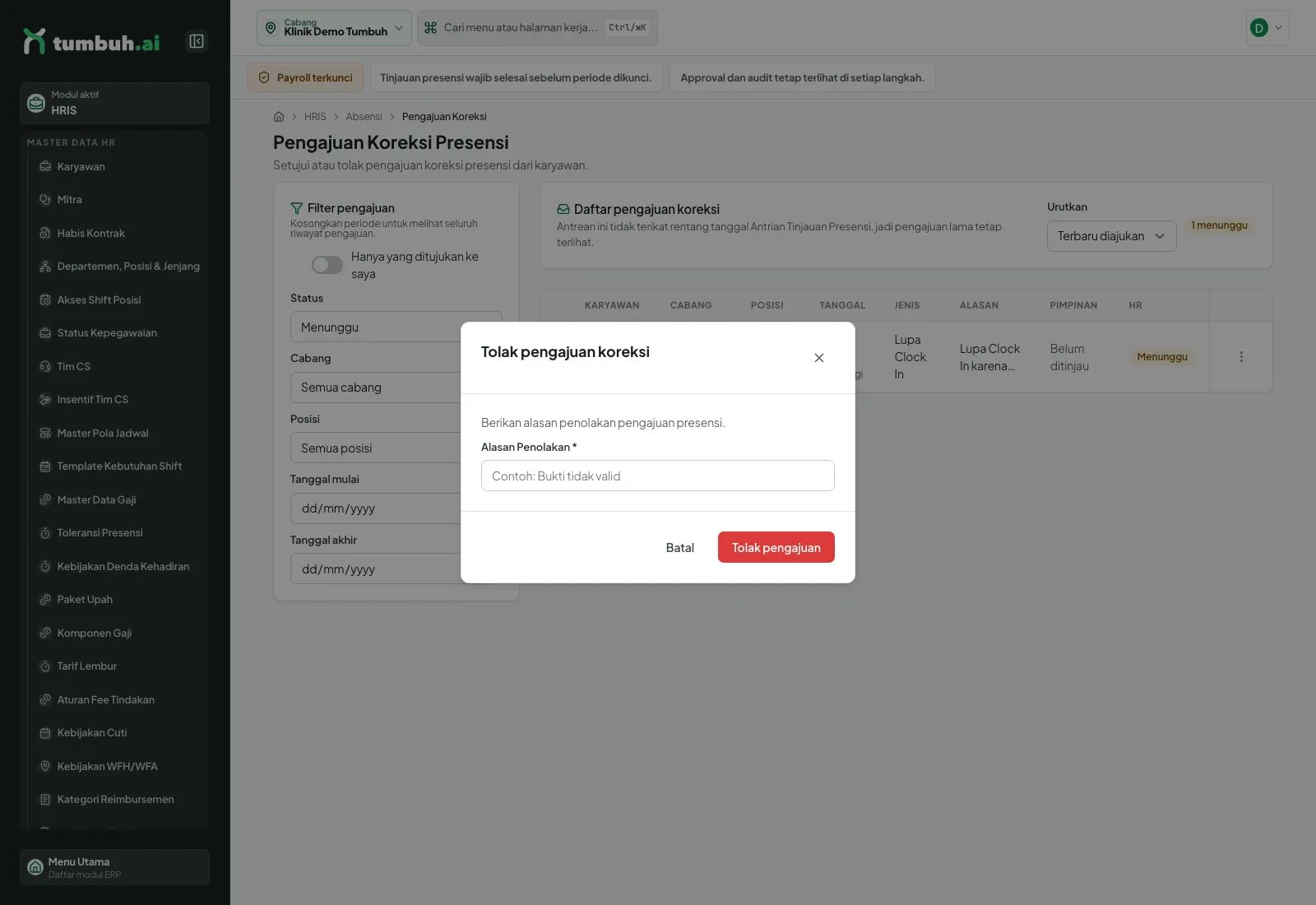Open Aturan Fee Tindakan menu item

[x=118, y=700]
